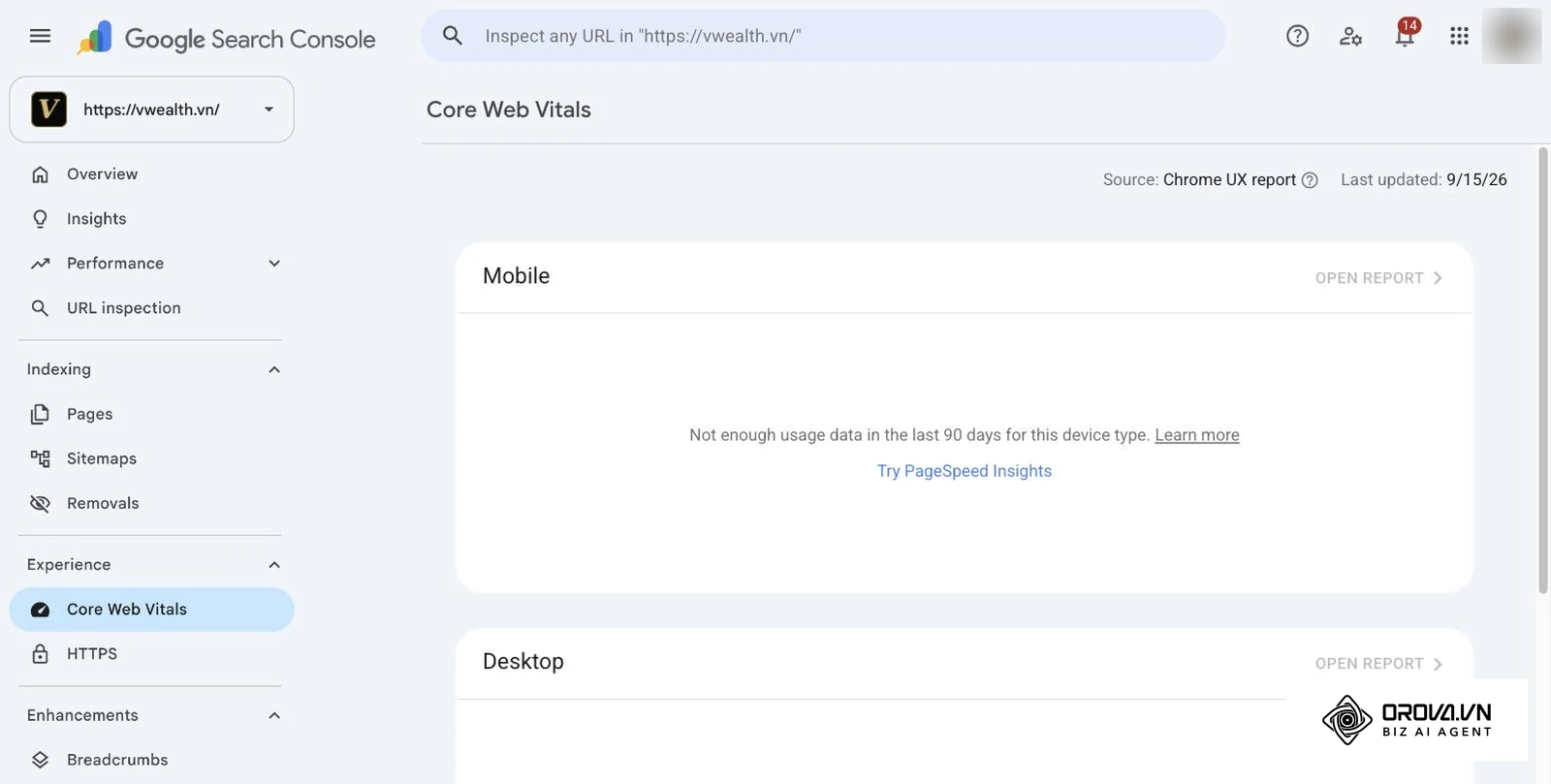Select URL inspection in the sidebar

tap(151, 308)
